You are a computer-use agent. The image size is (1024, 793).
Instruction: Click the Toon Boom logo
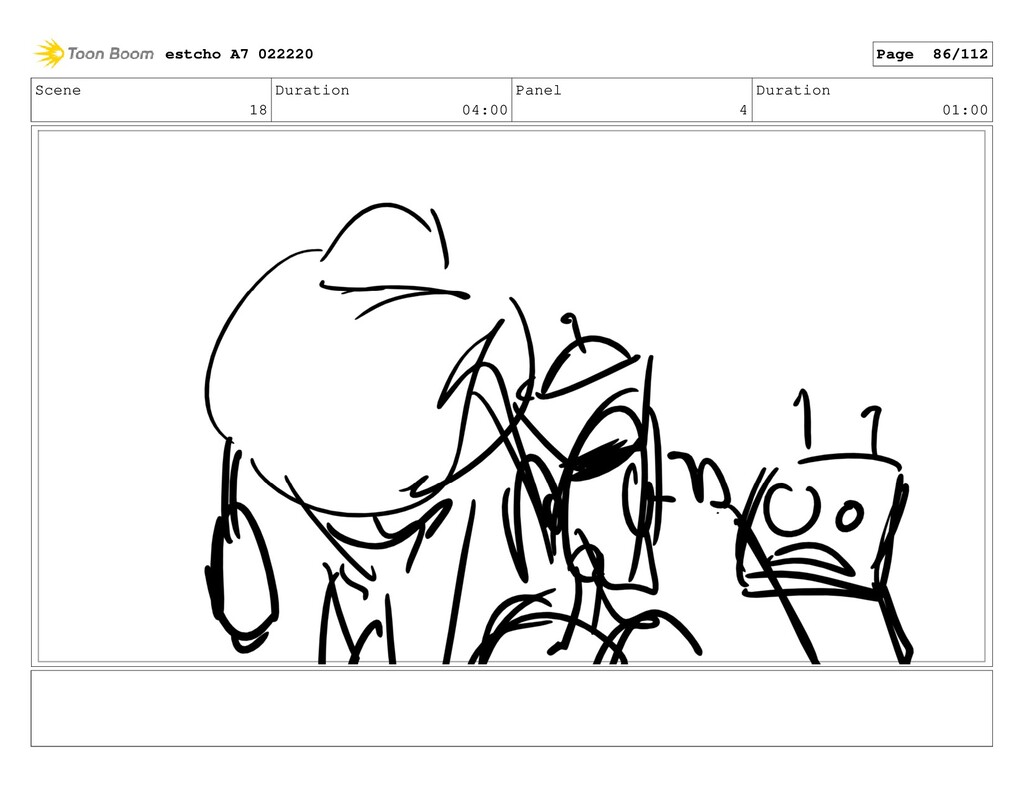[94, 54]
